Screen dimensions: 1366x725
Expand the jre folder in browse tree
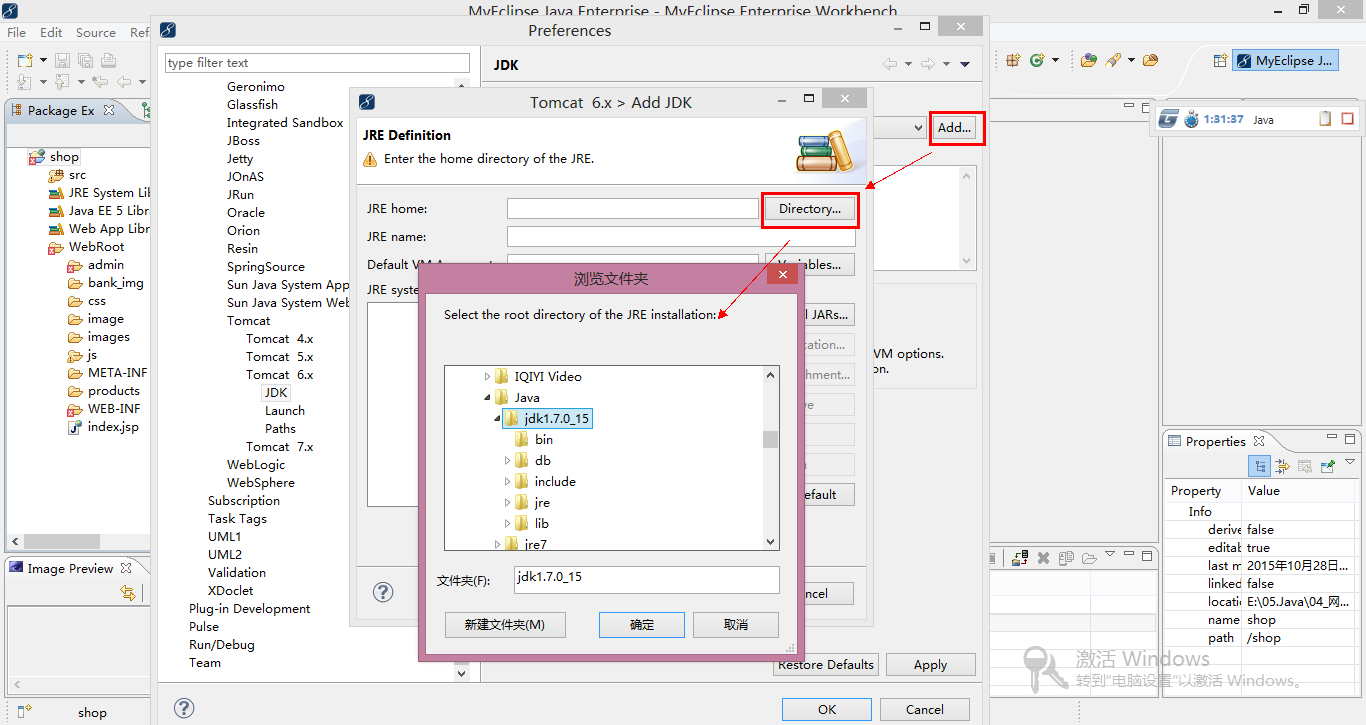[x=508, y=503]
